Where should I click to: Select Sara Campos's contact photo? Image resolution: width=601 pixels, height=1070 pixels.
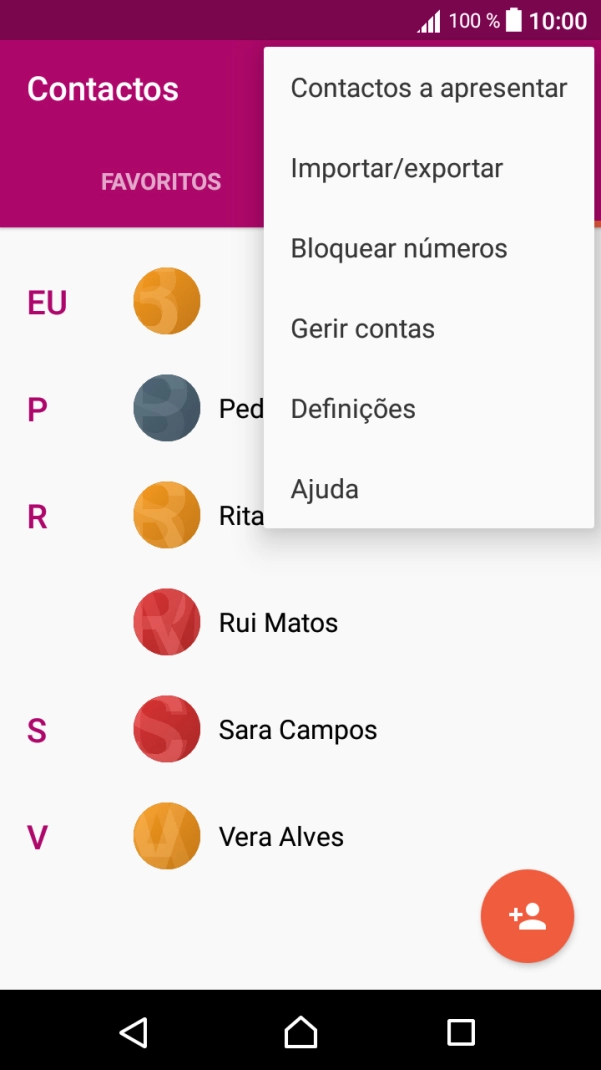coord(166,728)
